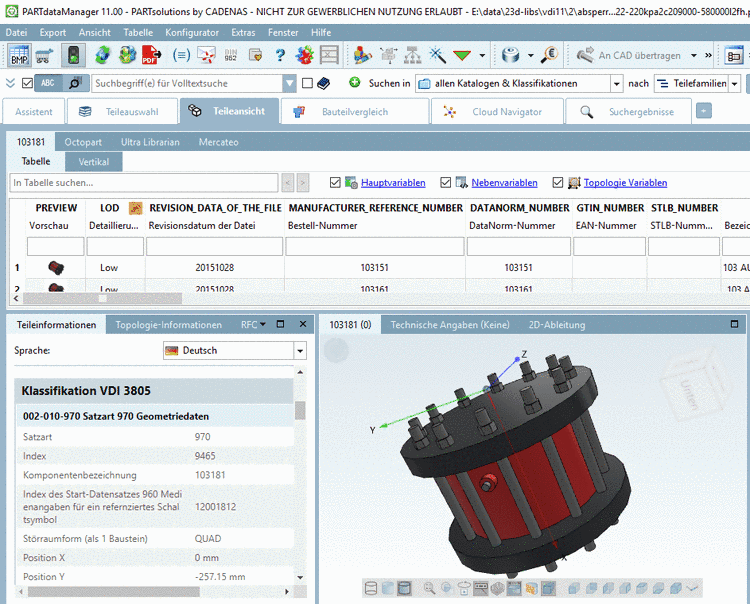Click the zoom magnifier in 3D view toolbar
Screen dimensions: 750x604
pos(429,588)
